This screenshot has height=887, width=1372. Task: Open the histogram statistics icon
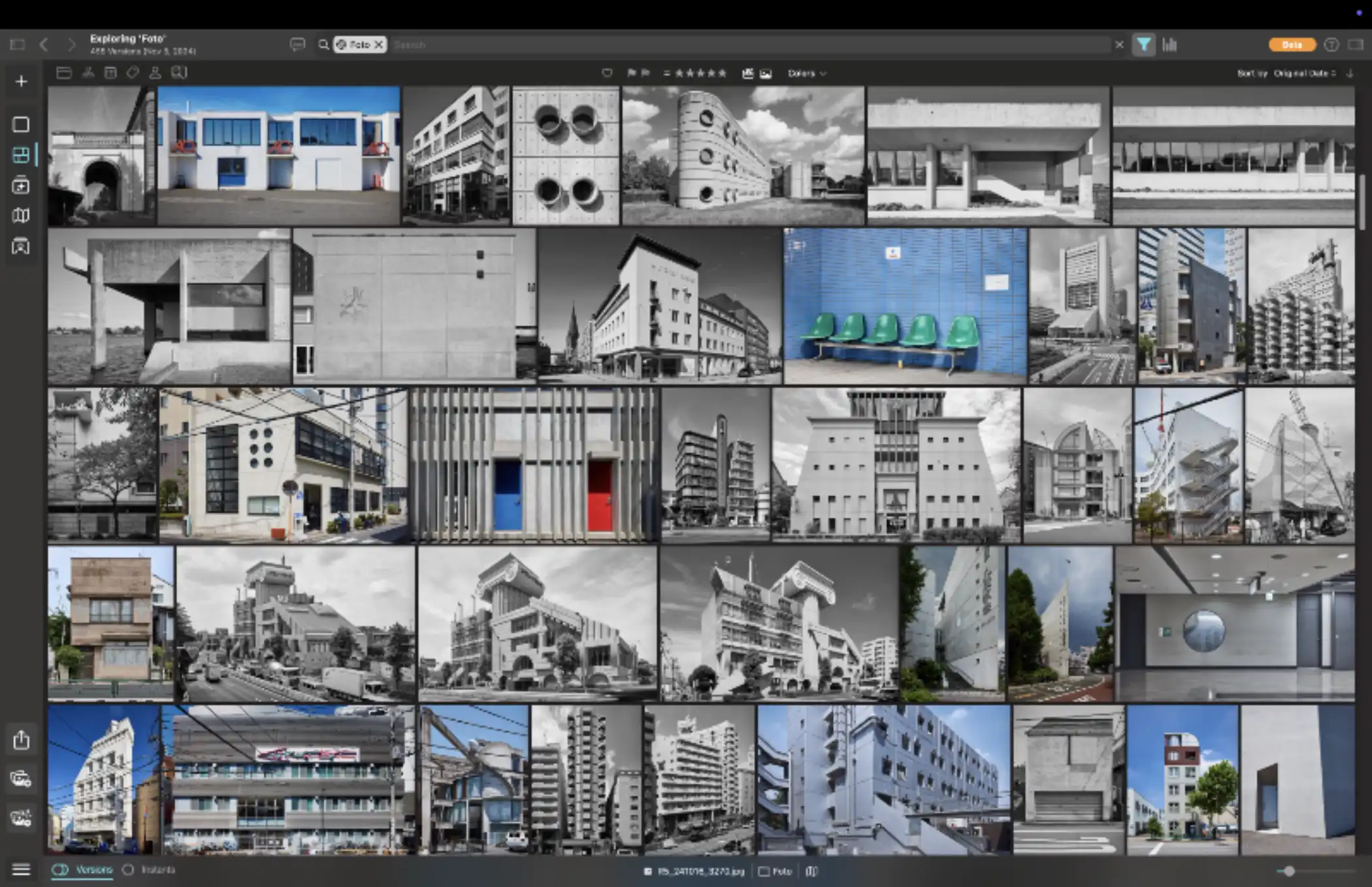click(1169, 44)
